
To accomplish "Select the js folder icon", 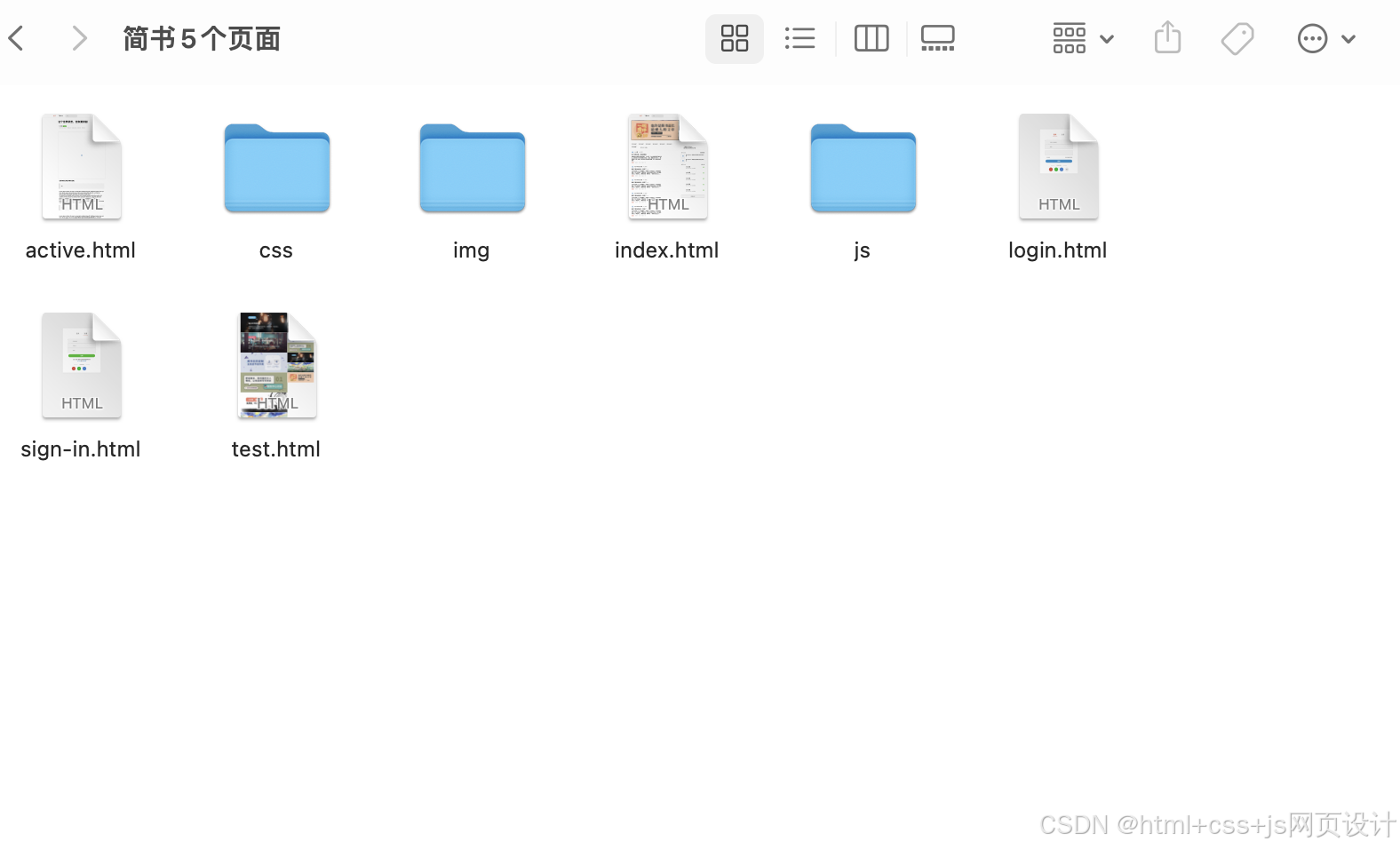I will (x=863, y=168).
